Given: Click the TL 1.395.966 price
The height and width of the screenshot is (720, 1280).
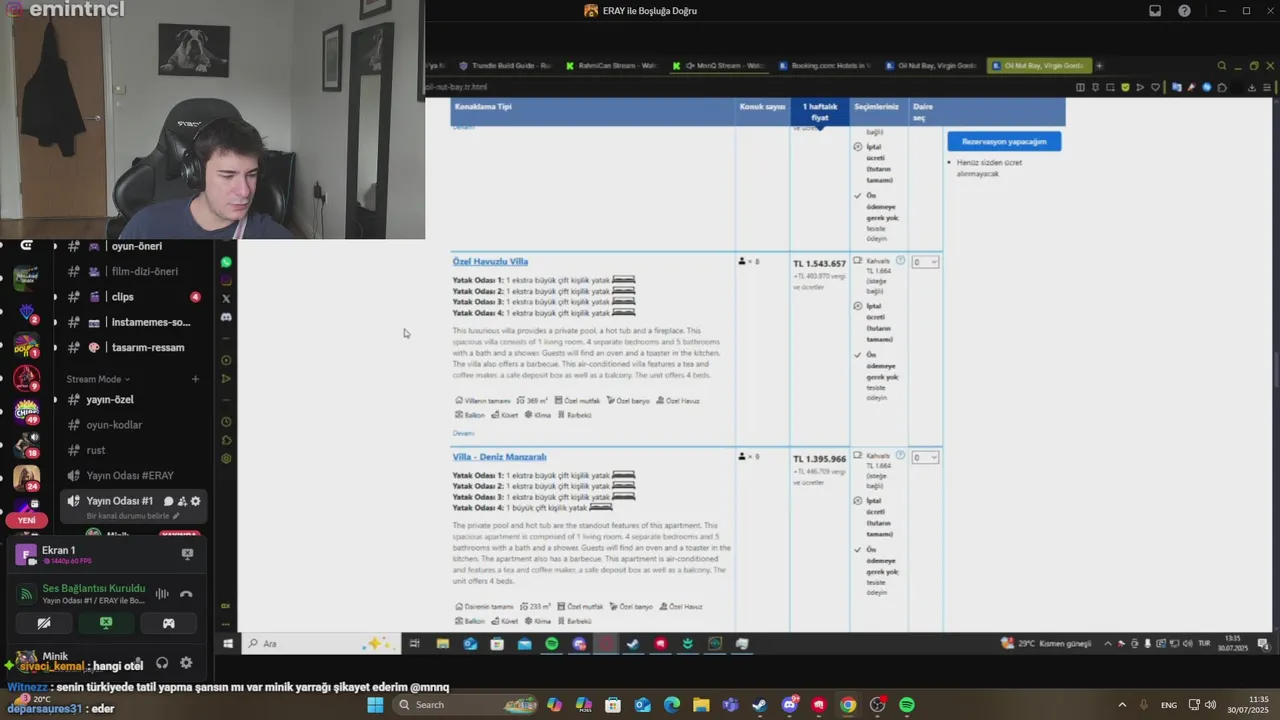Looking at the screenshot, I should coord(819,459).
